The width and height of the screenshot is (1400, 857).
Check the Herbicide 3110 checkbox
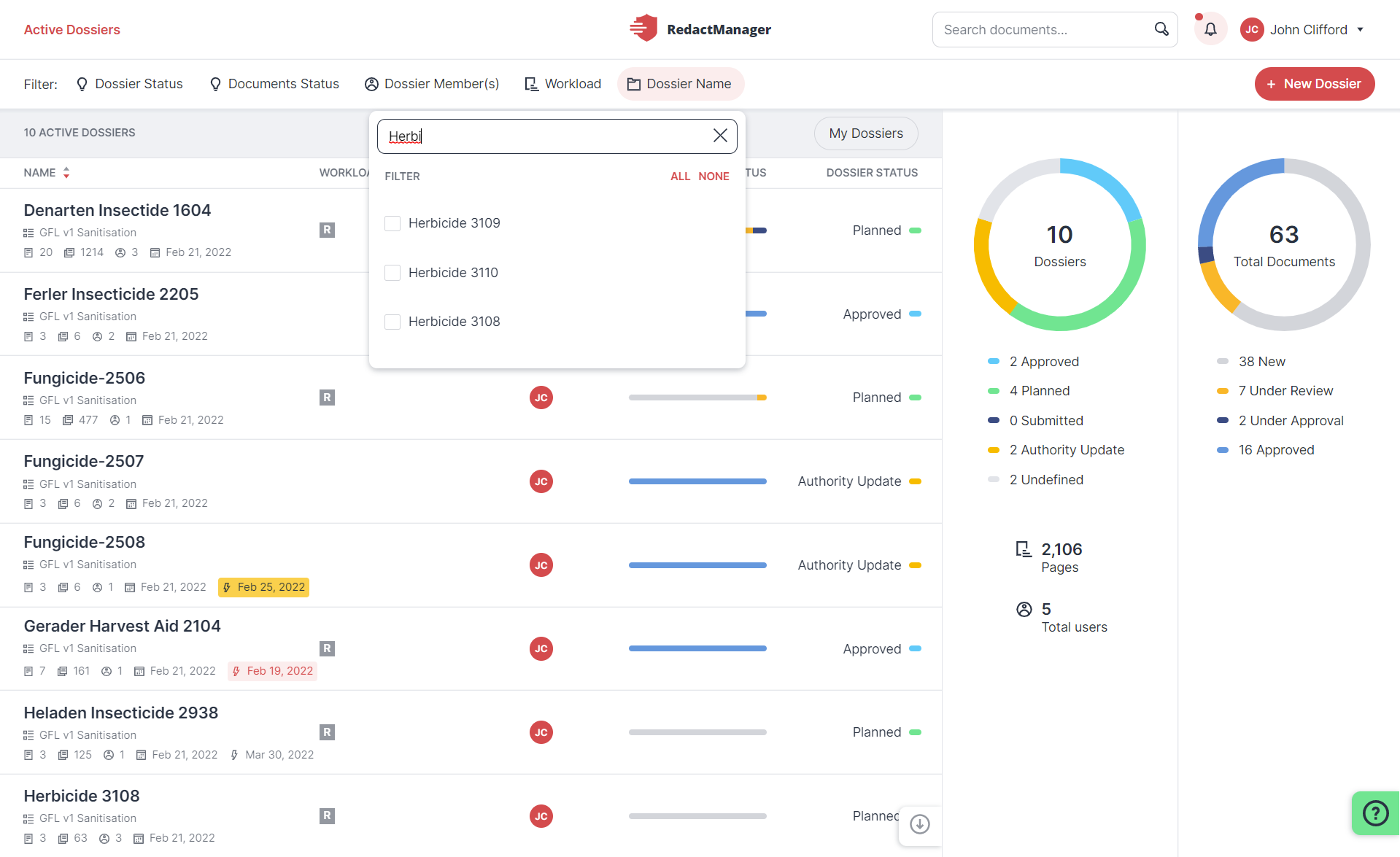coord(392,273)
